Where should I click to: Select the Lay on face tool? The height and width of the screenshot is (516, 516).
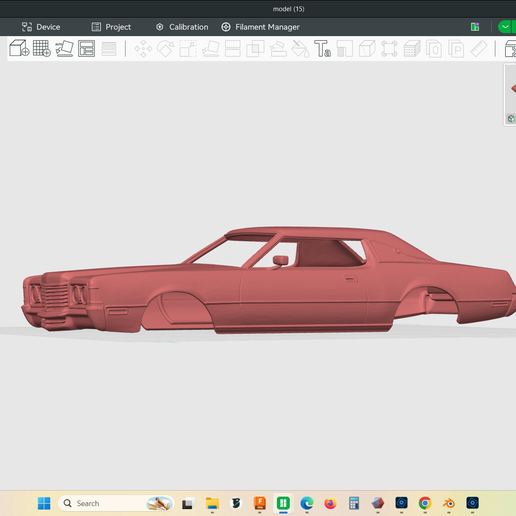point(211,49)
